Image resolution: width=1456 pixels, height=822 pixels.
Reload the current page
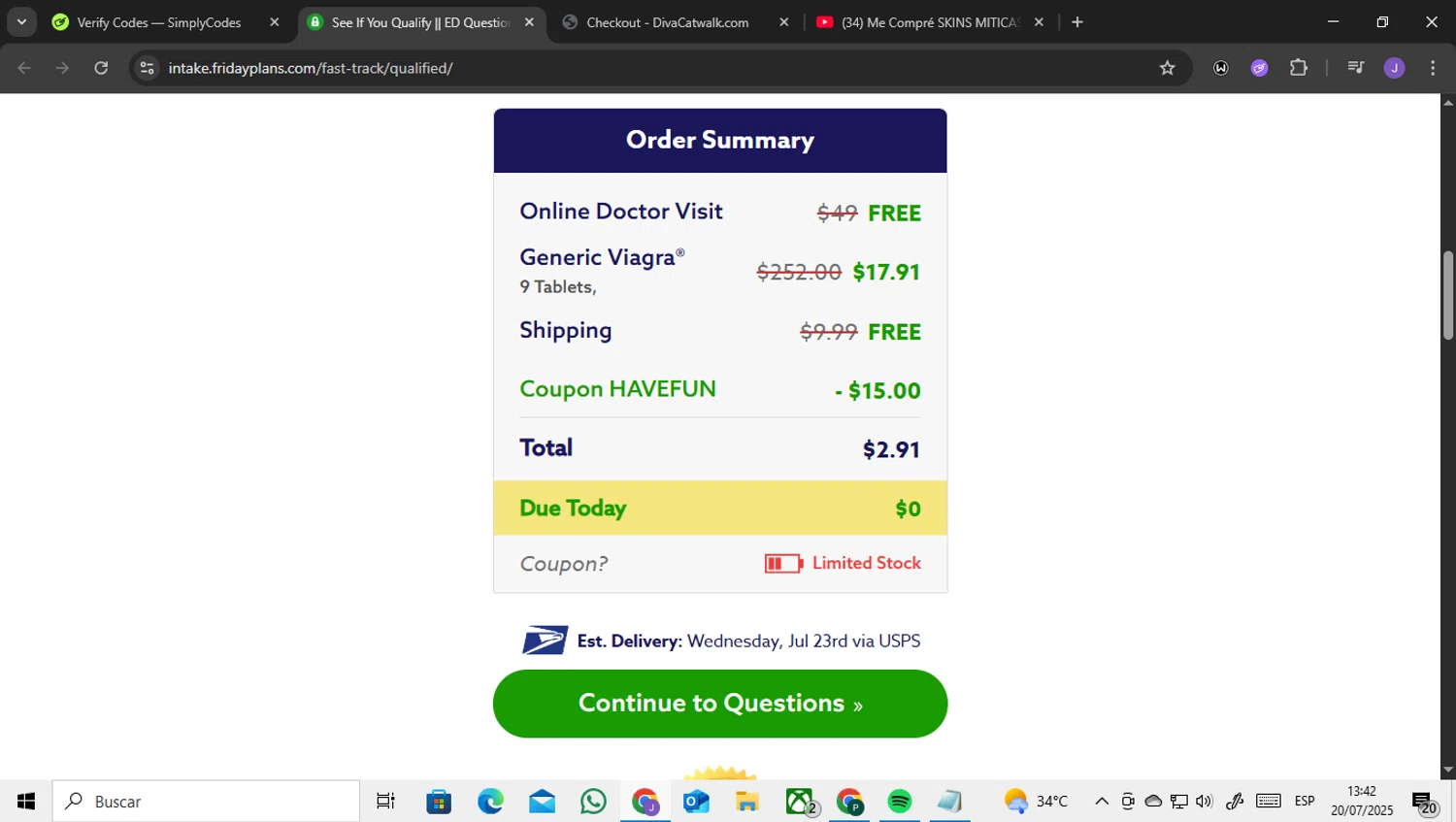coord(101,68)
